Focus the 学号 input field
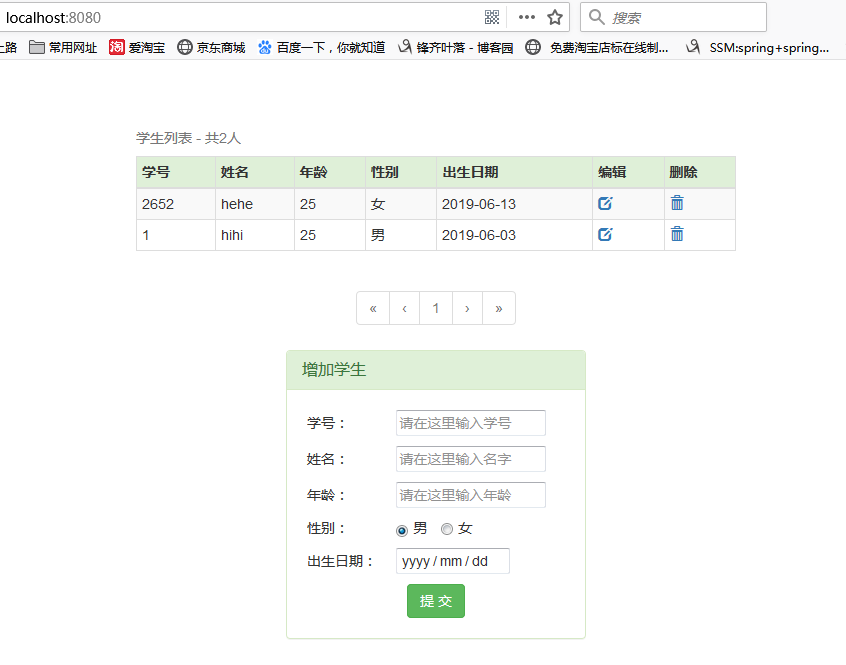 coord(470,423)
